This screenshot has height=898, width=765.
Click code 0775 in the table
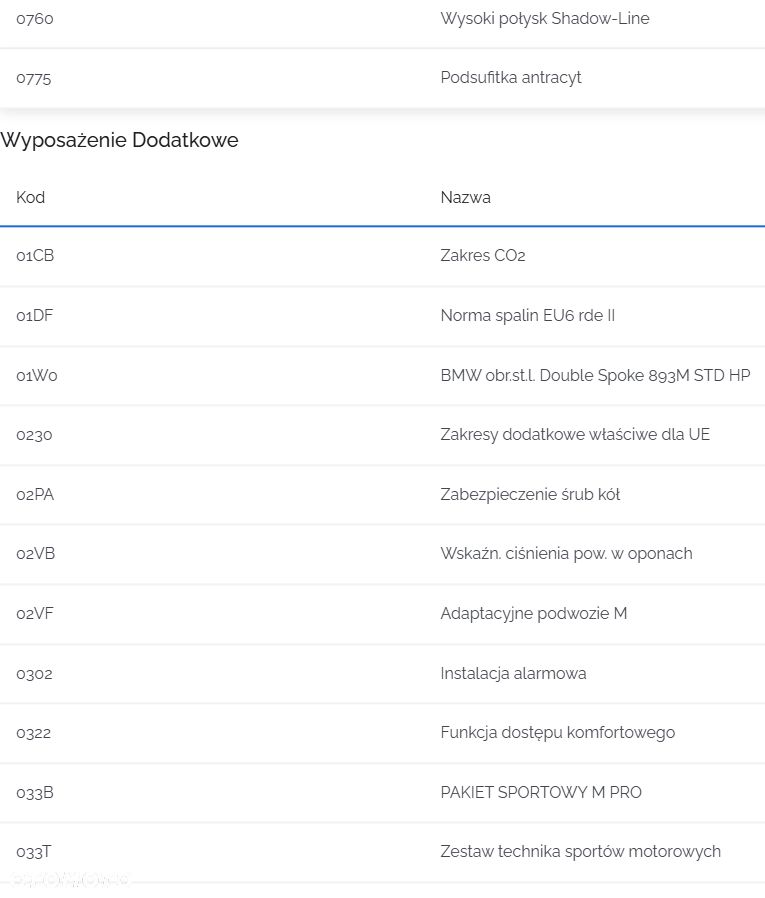click(33, 78)
